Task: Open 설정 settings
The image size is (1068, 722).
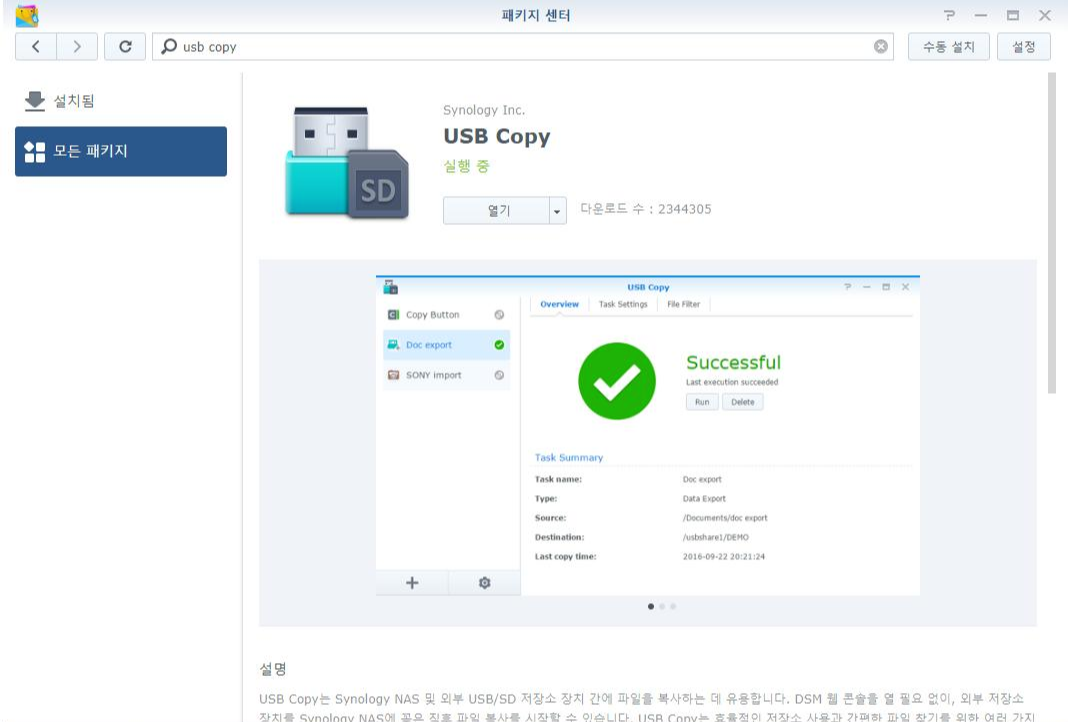Action: (x=1024, y=46)
